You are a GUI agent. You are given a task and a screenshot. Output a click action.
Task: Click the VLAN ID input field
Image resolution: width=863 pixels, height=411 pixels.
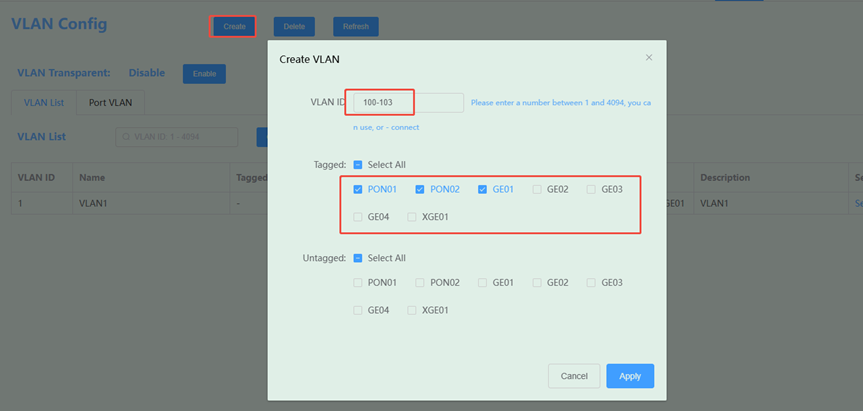point(408,102)
